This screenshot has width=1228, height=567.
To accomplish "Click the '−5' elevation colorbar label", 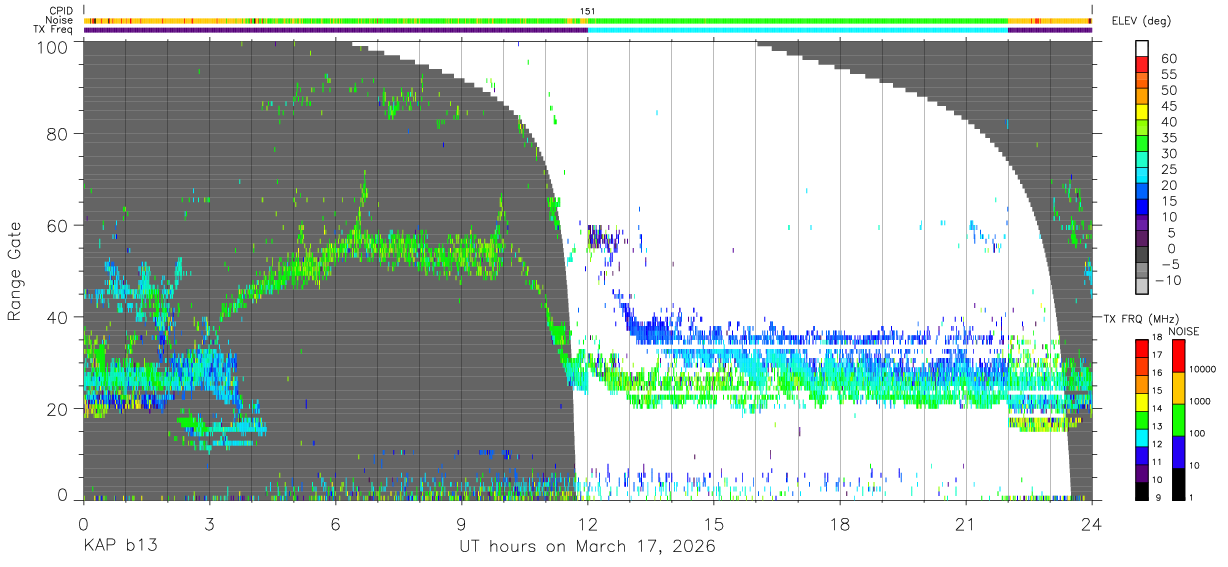I will click(1168, 264).
